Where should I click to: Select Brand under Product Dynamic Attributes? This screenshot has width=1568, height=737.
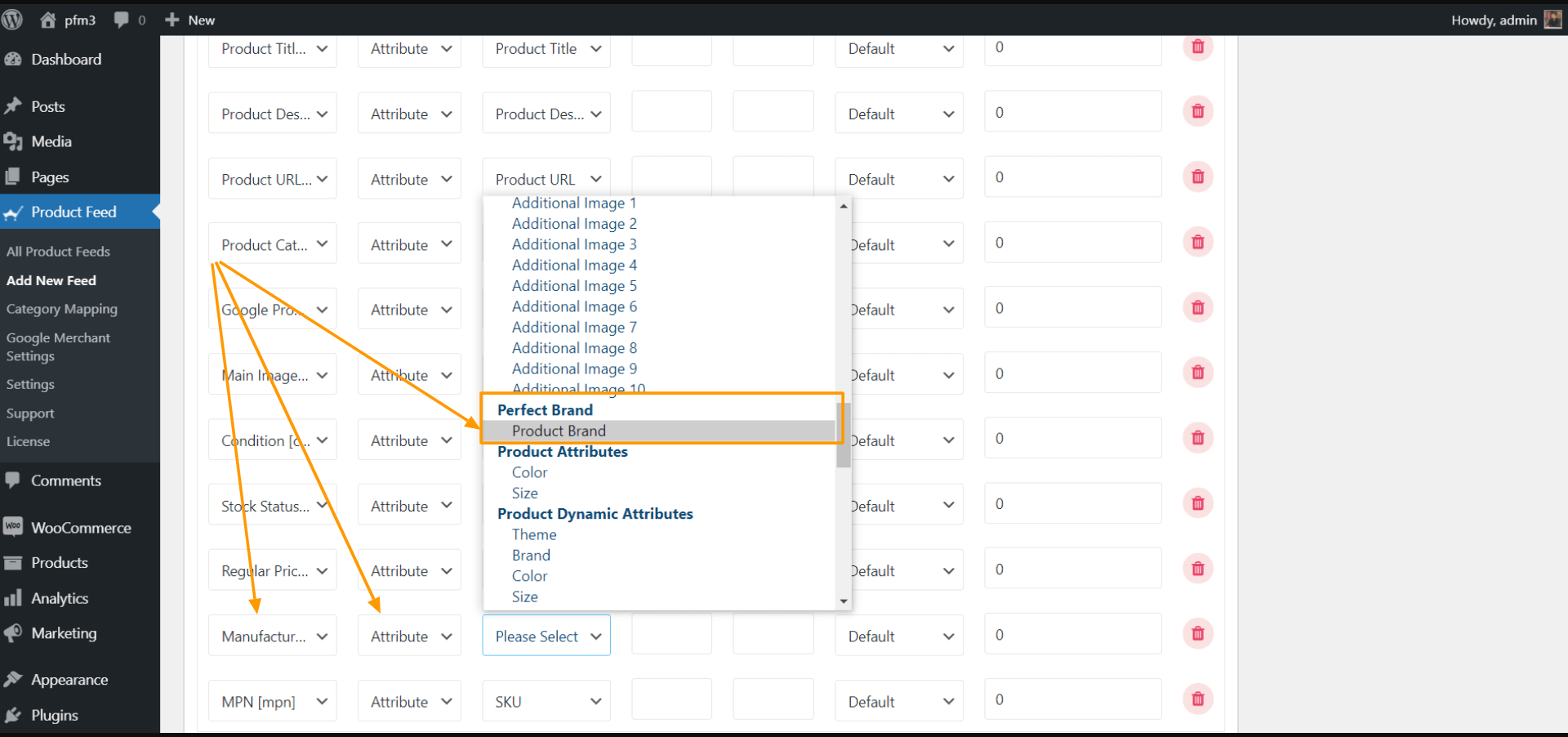pyautogui.click(x=531, y=555)
